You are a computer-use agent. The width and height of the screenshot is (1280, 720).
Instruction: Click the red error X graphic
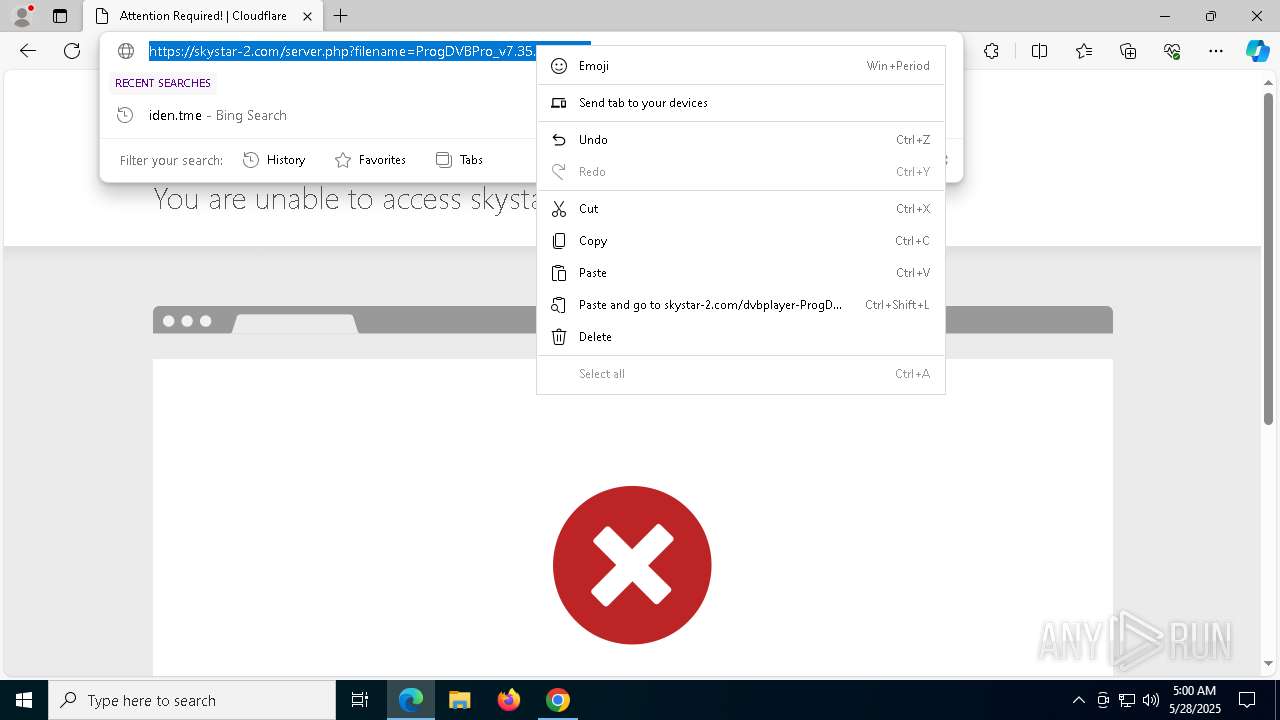pos(632,565)
